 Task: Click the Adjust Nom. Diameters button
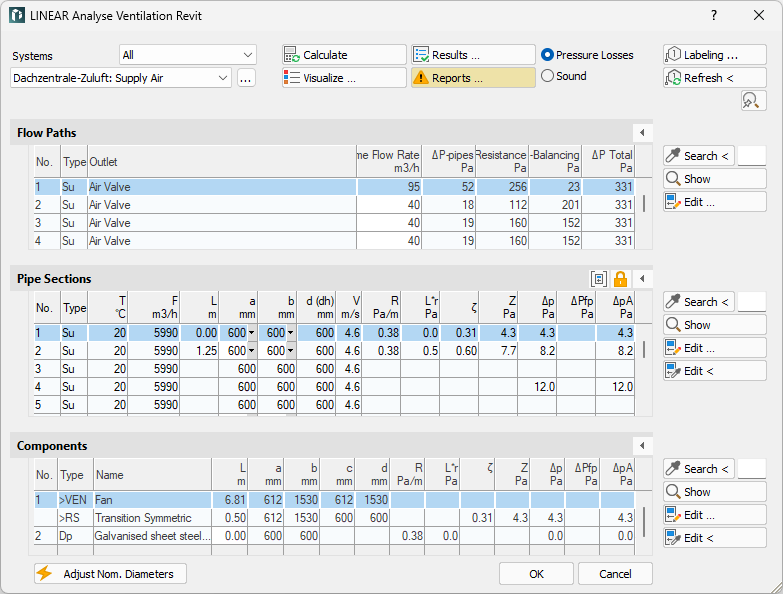point(110,574)
